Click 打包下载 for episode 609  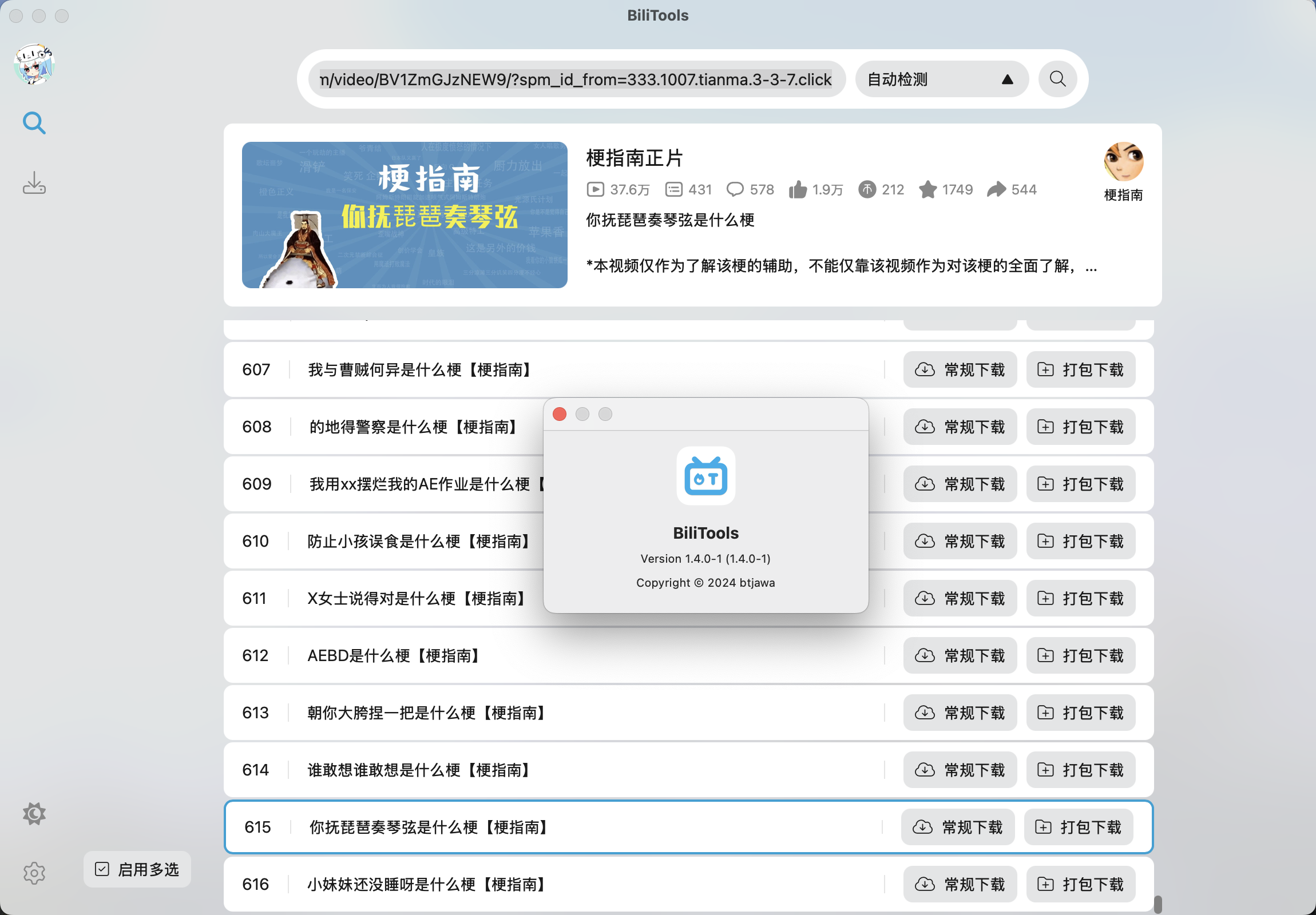(x=1080, y=484)
